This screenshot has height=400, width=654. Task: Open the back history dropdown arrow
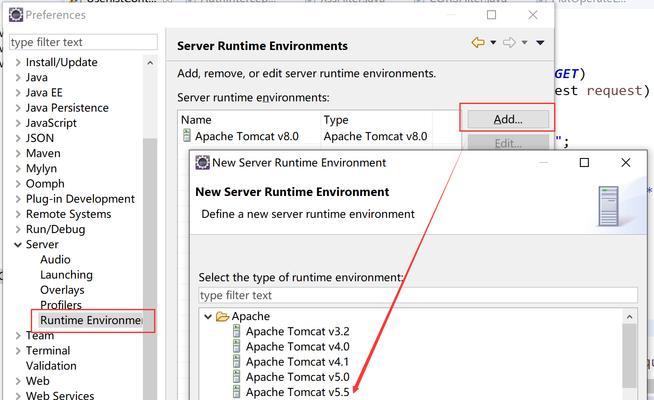click(x=493, y=43)
